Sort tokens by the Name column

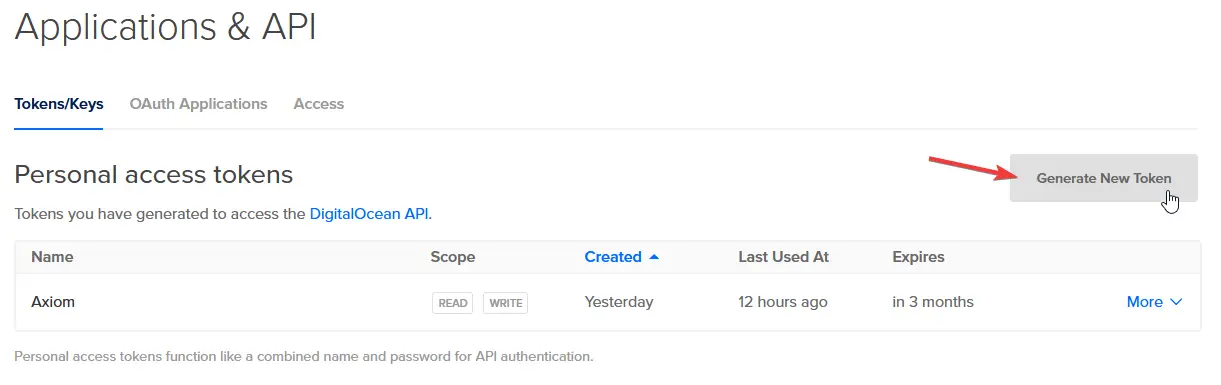(x=52, y=257)
